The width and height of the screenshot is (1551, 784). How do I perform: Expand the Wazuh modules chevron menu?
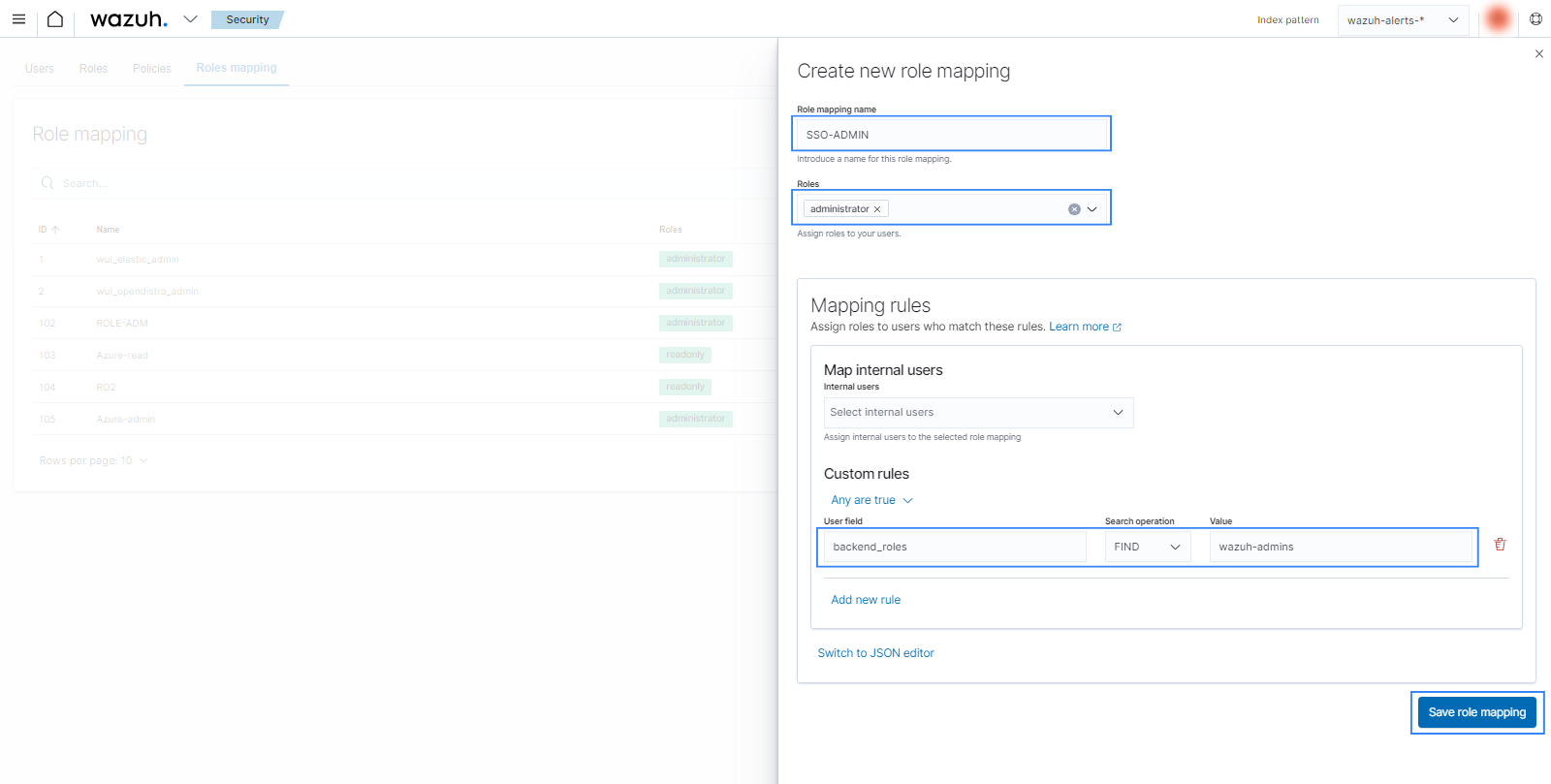point(191,19)
